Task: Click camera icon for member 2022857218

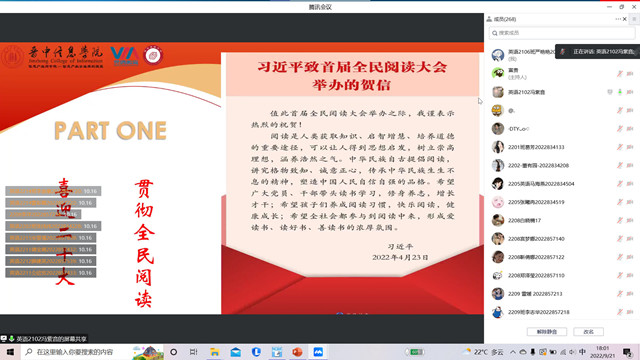Action: [x=630, y=312]
